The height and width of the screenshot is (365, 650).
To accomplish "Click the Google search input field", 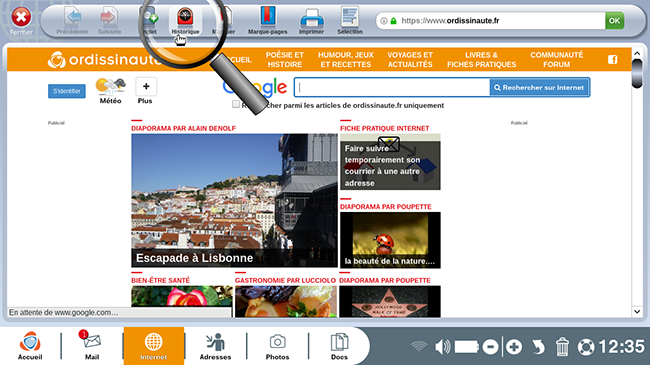I will pos(392,88).
